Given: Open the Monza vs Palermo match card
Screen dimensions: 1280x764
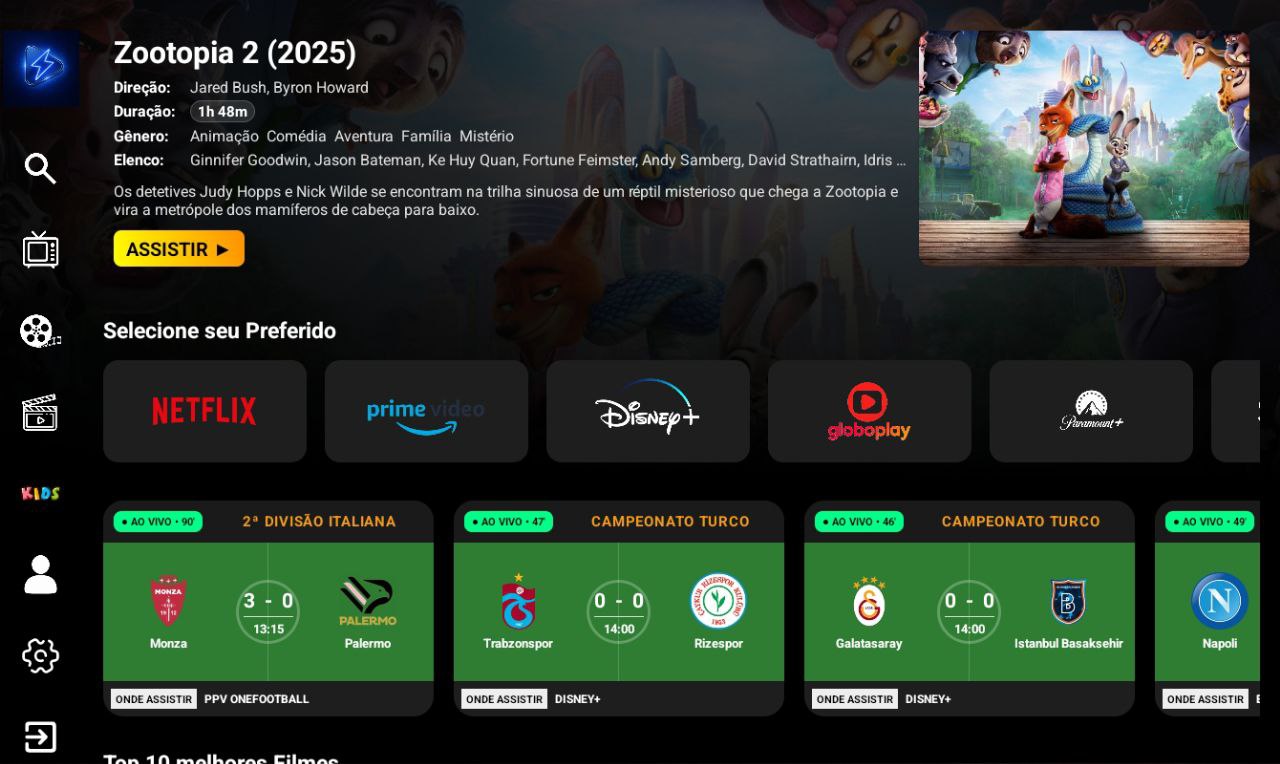Looking at the screenshot, I should click(268, 608).
